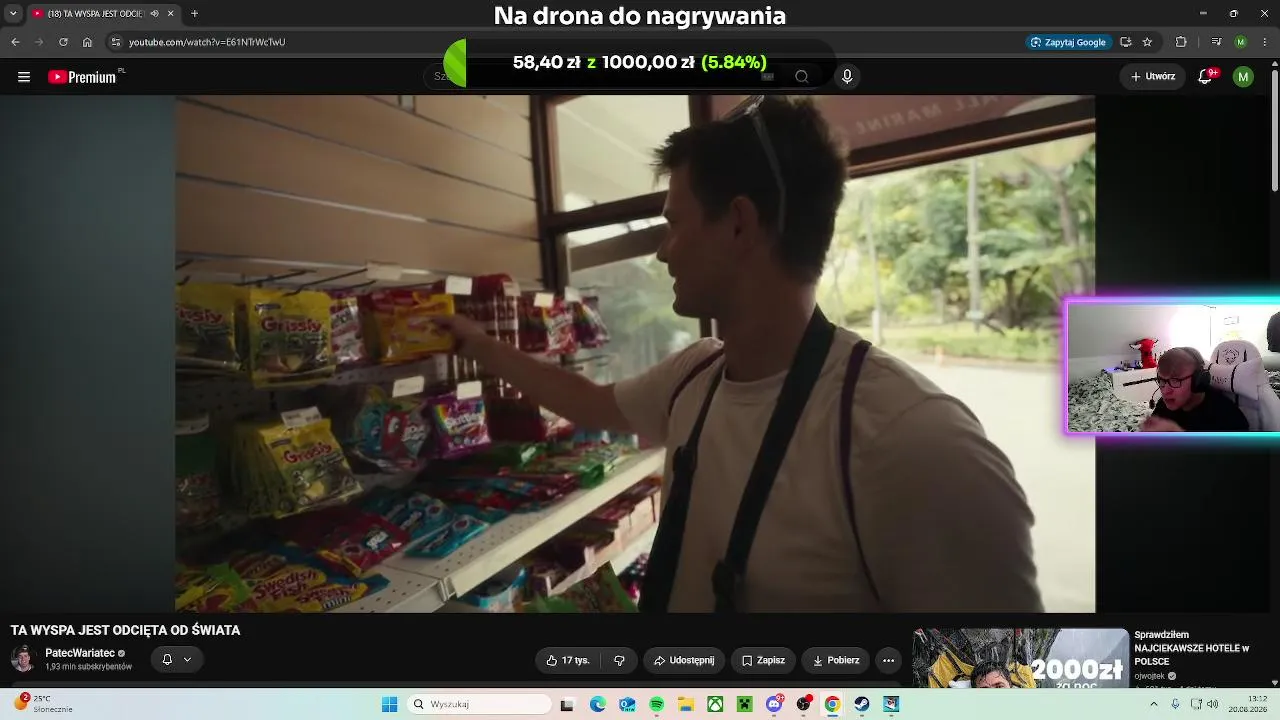Image resolution: width=1280 pixels, height=720 pixels.
Task: Open Microsoft Edge from the taskbar
Action: point(598,704)
